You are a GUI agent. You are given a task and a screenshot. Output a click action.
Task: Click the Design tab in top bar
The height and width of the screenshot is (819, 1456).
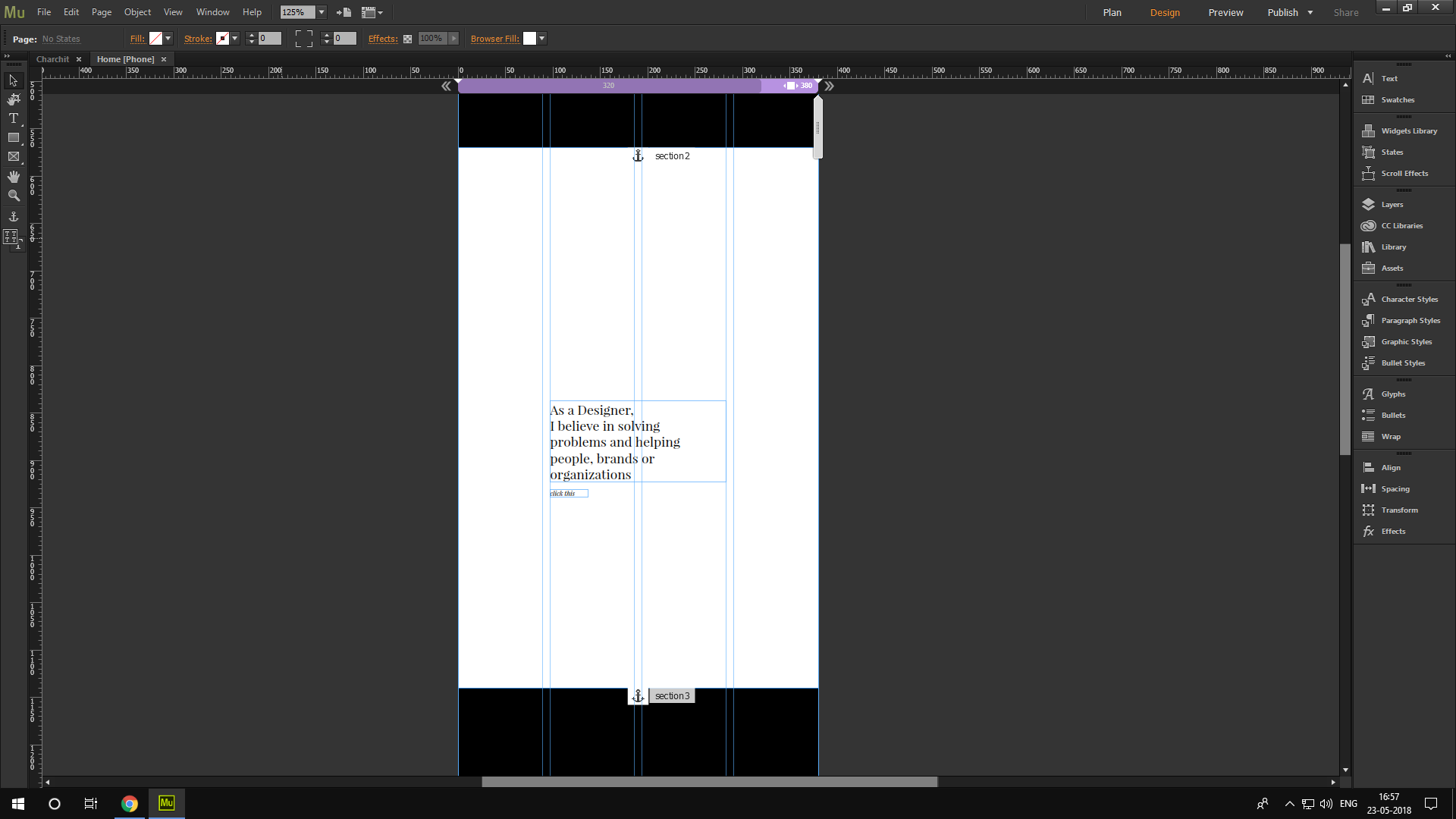click(1165, 12)
